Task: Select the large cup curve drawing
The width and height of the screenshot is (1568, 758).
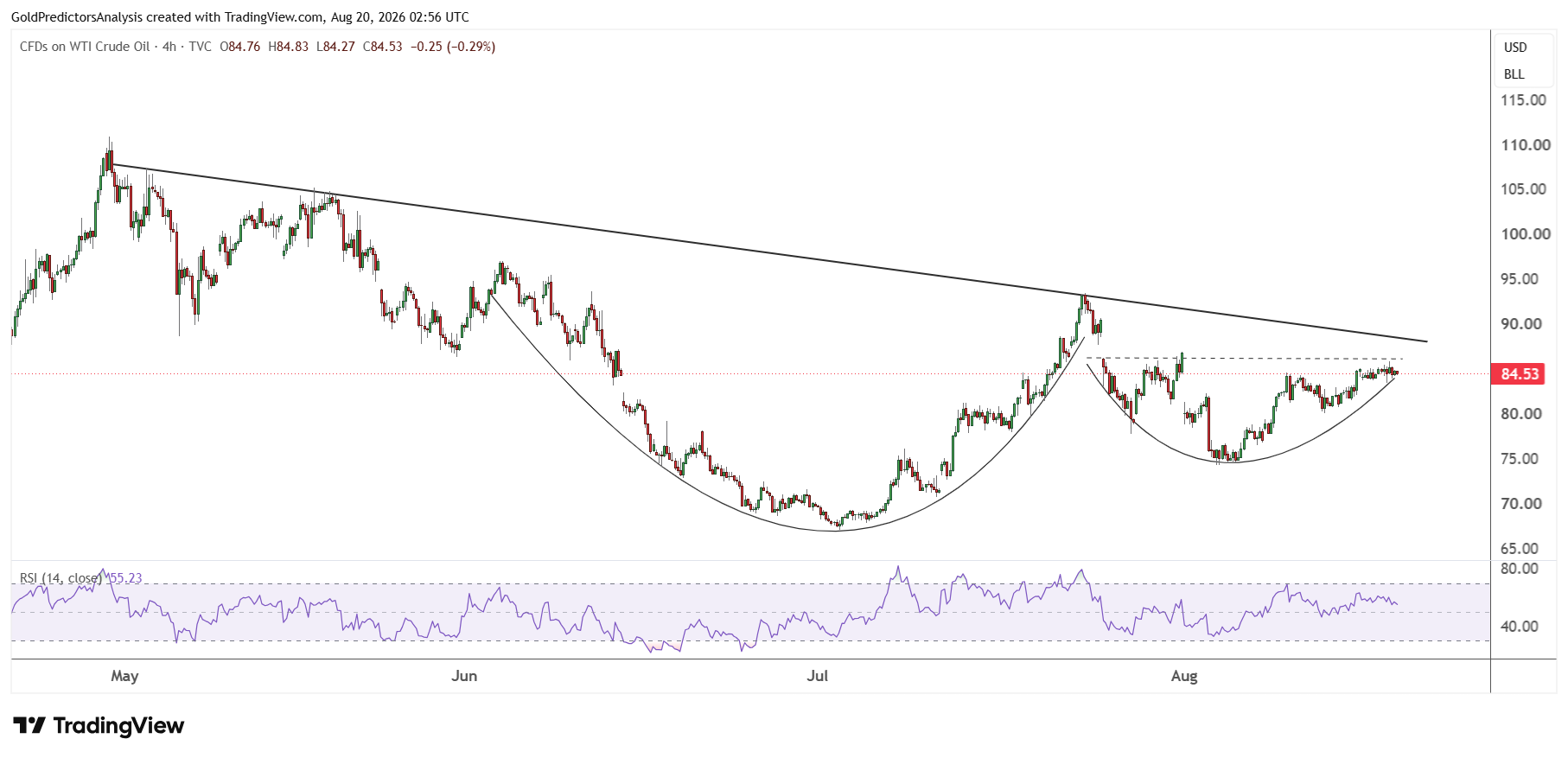Action: (x=836, y=530)
